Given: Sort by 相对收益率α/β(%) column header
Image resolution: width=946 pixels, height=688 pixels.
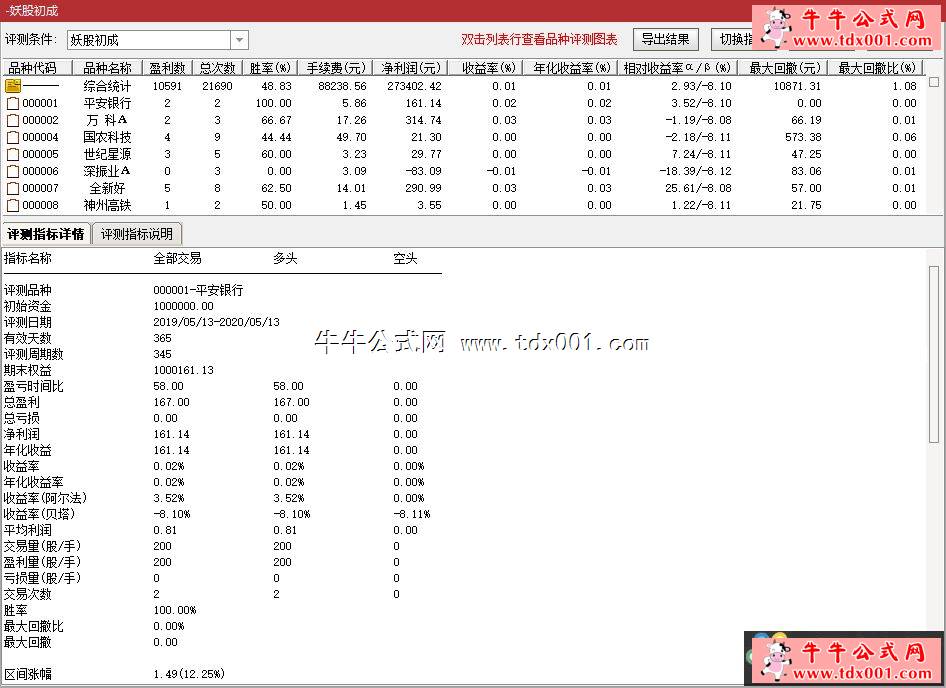Looking at the screenshot, I should click(x=678, y=68).
